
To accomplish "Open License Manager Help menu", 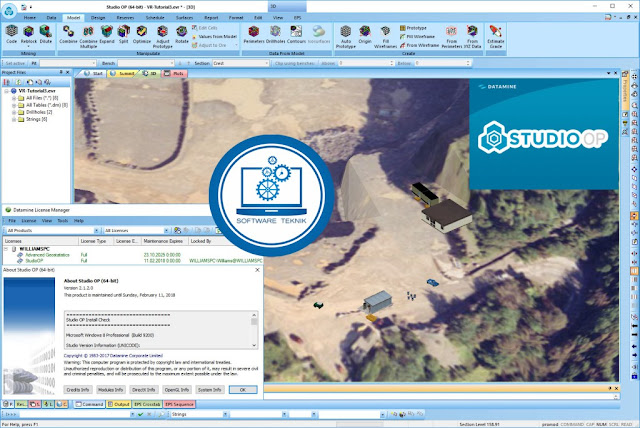I will pos(79,221).
